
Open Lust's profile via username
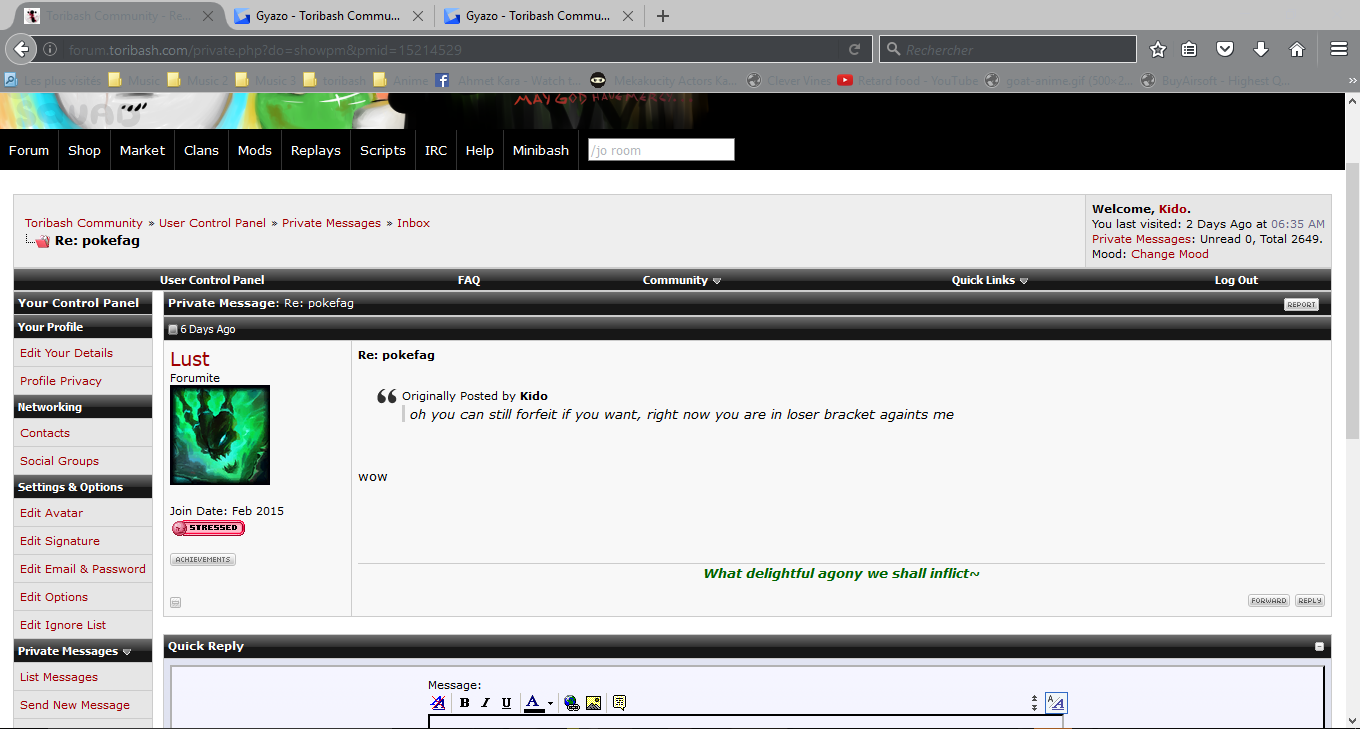click(x=190, y=359)
